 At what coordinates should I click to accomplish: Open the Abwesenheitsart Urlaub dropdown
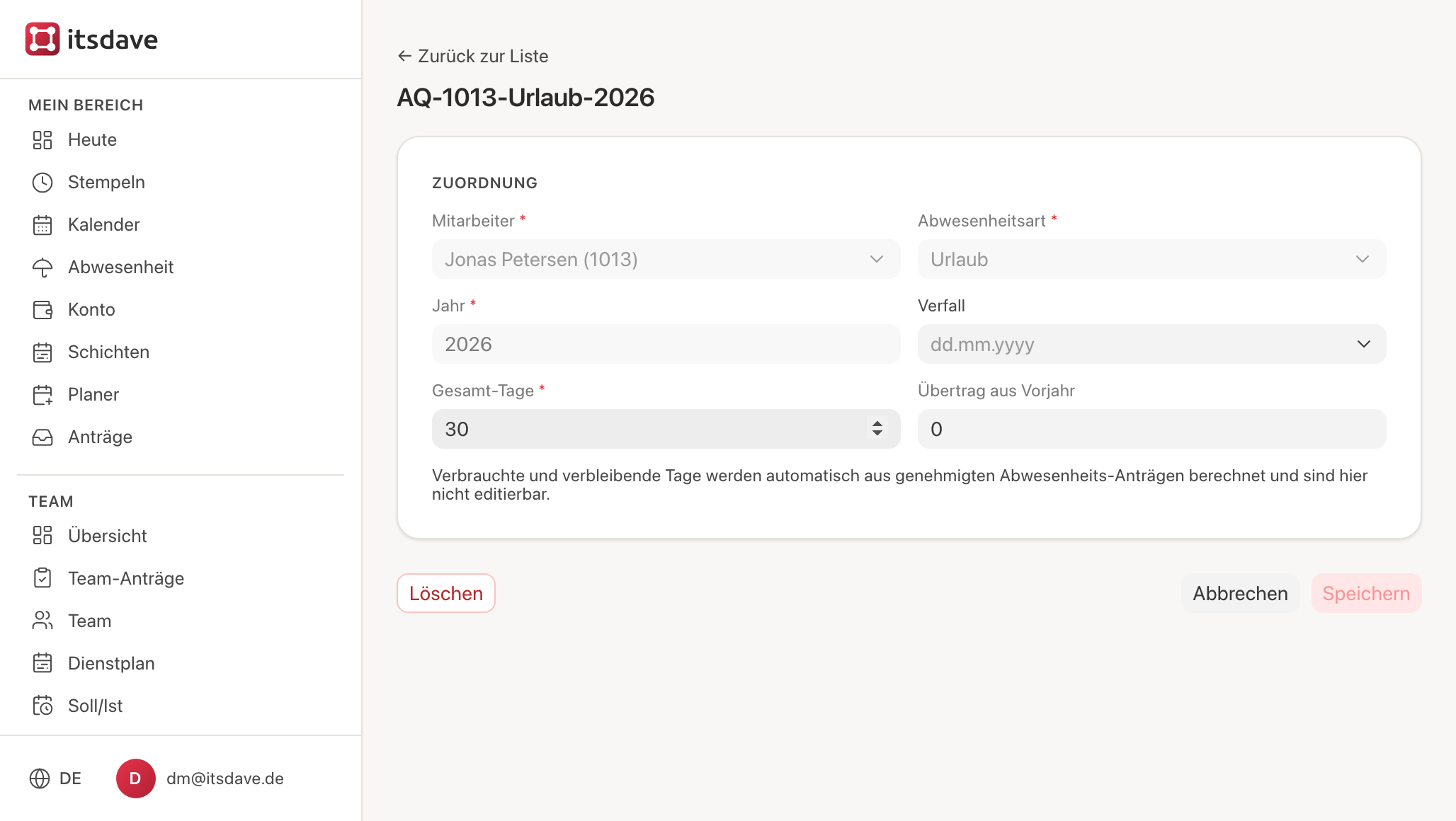1151,259
